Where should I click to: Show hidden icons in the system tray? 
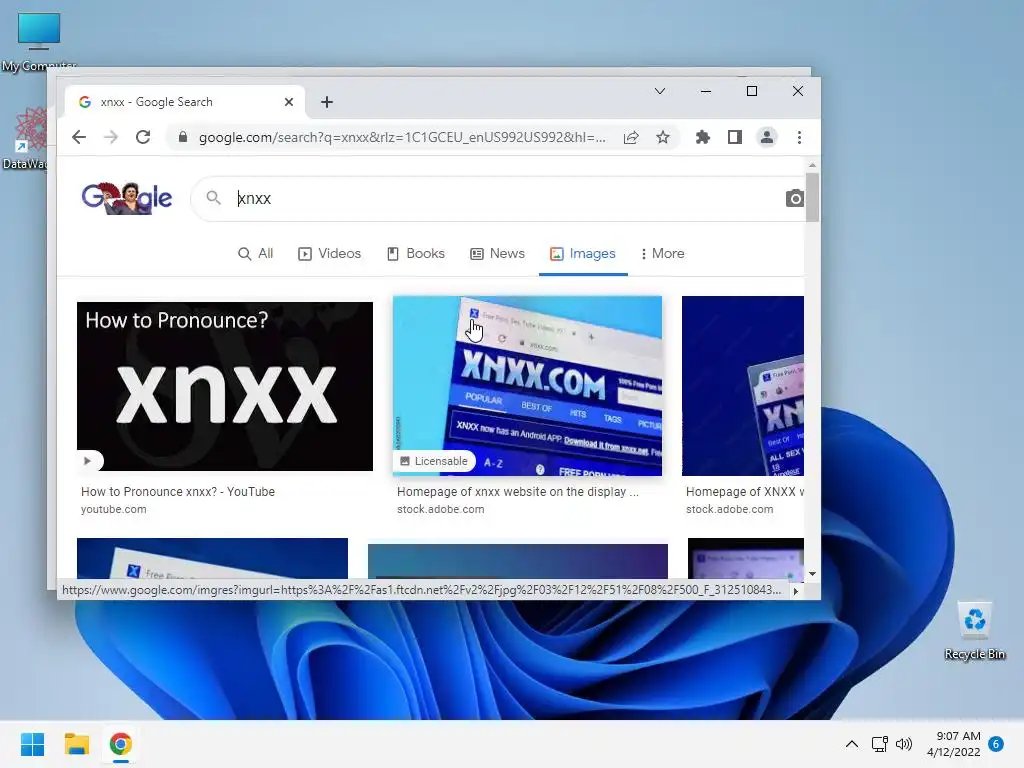coord(852,744)
